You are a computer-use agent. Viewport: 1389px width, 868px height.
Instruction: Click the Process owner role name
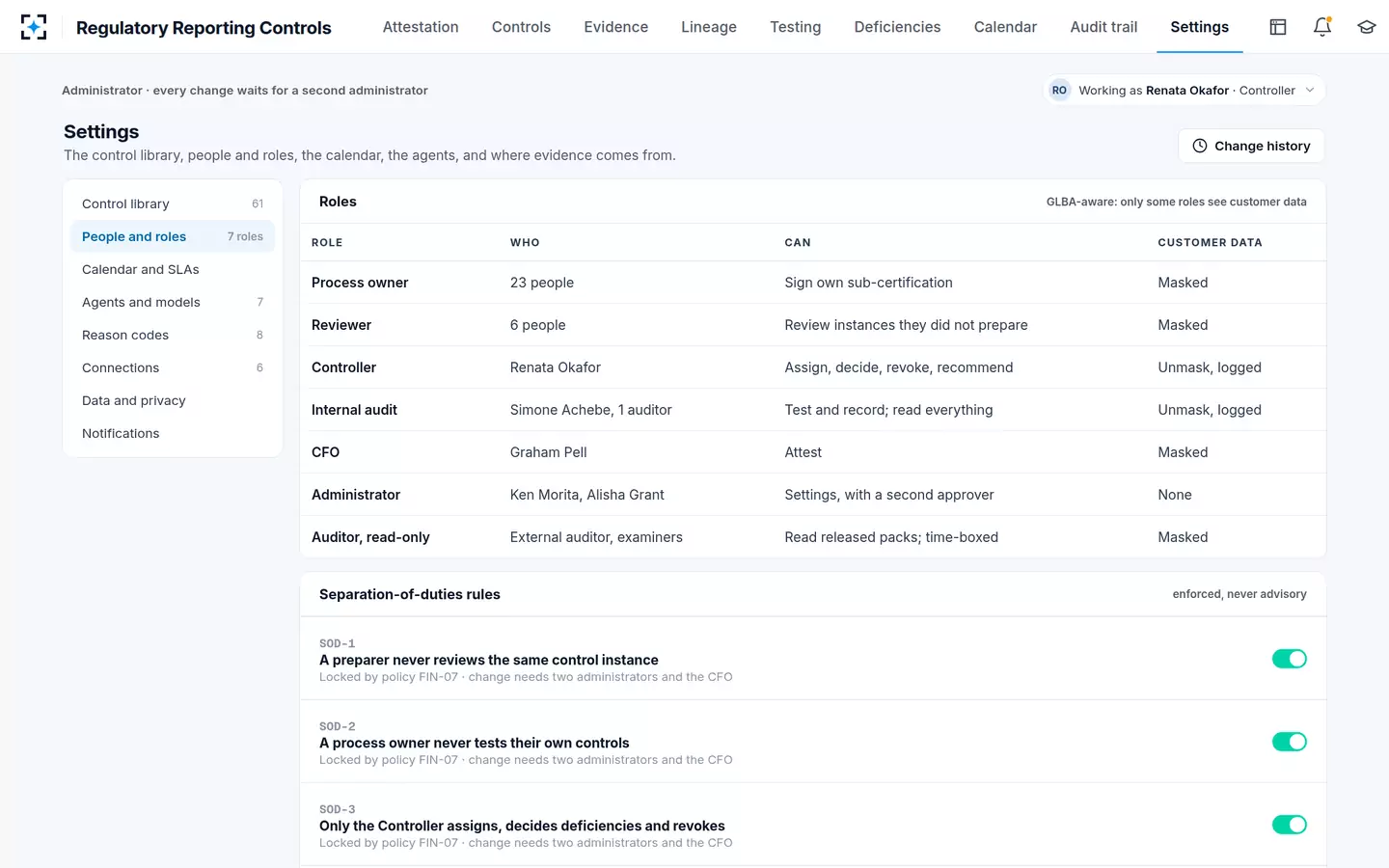(360, 283)
